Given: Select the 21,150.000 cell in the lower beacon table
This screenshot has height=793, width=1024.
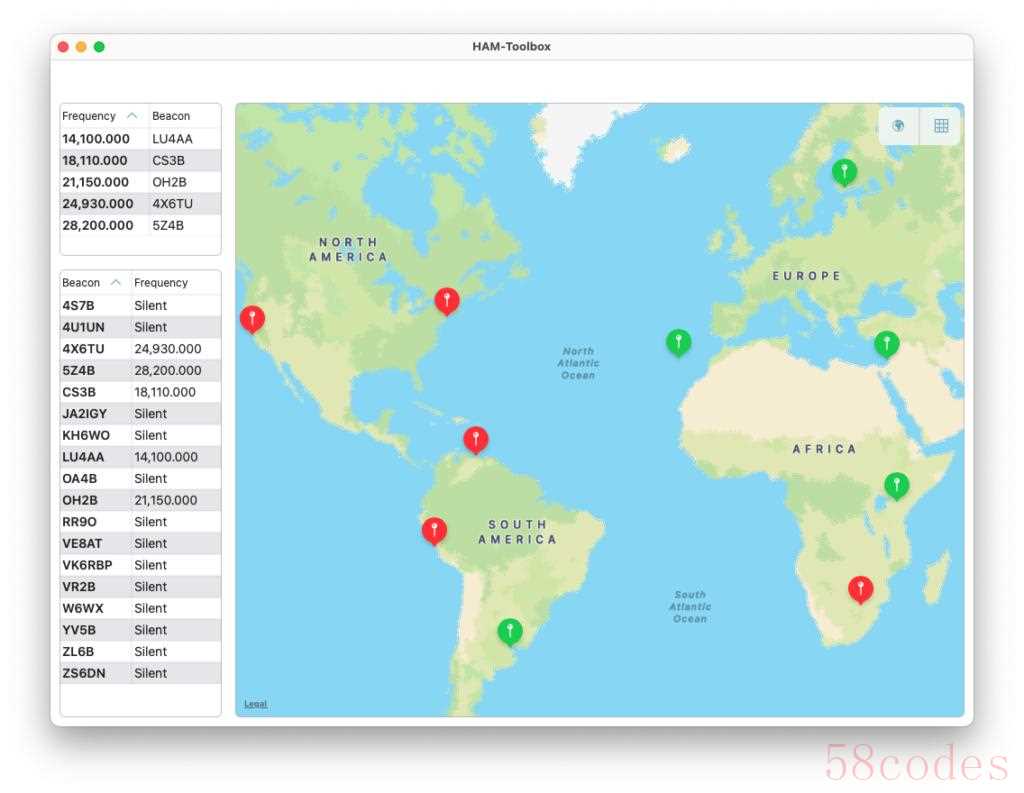Looking at the screenshot, I should point(166,500).
